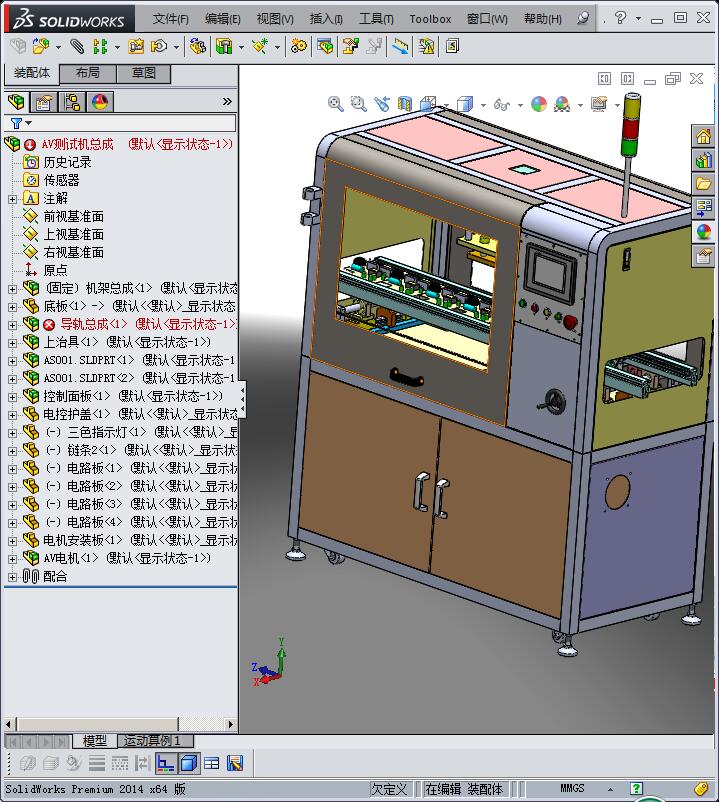Expand the 注解 annotations tree node
The height and width of the screenshot is (802, 719).
(x=12, y=199)
